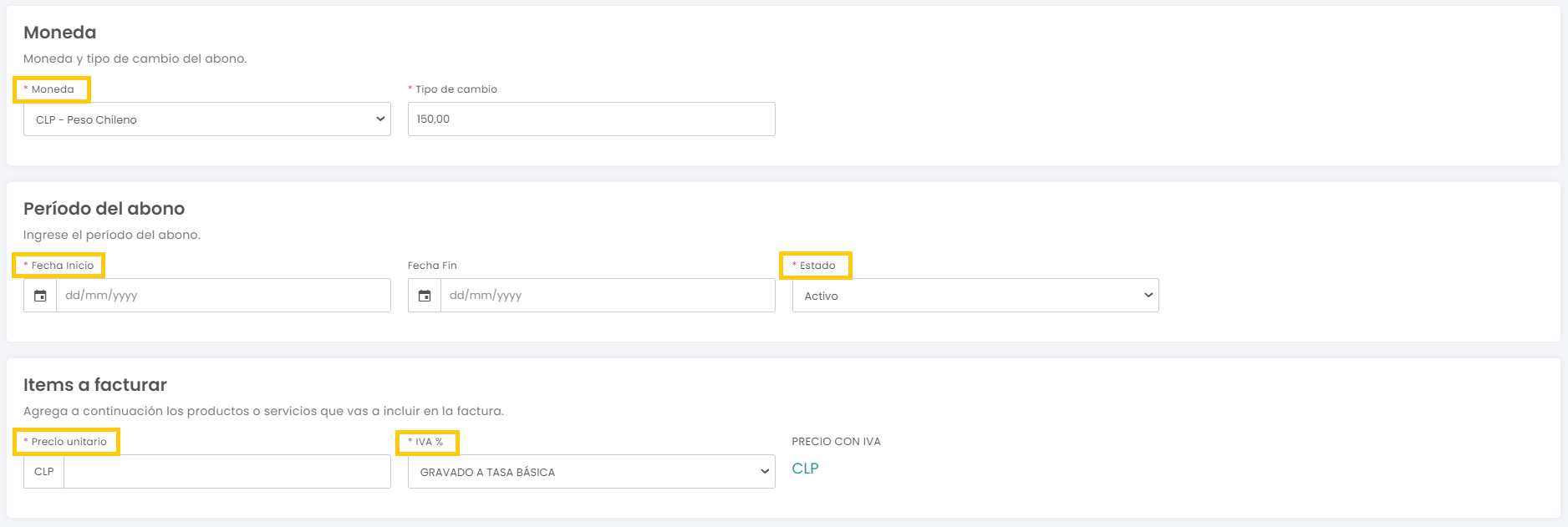
Task: Click the Fecha Fin calendar icon
Action: click(x=425, y=296)
